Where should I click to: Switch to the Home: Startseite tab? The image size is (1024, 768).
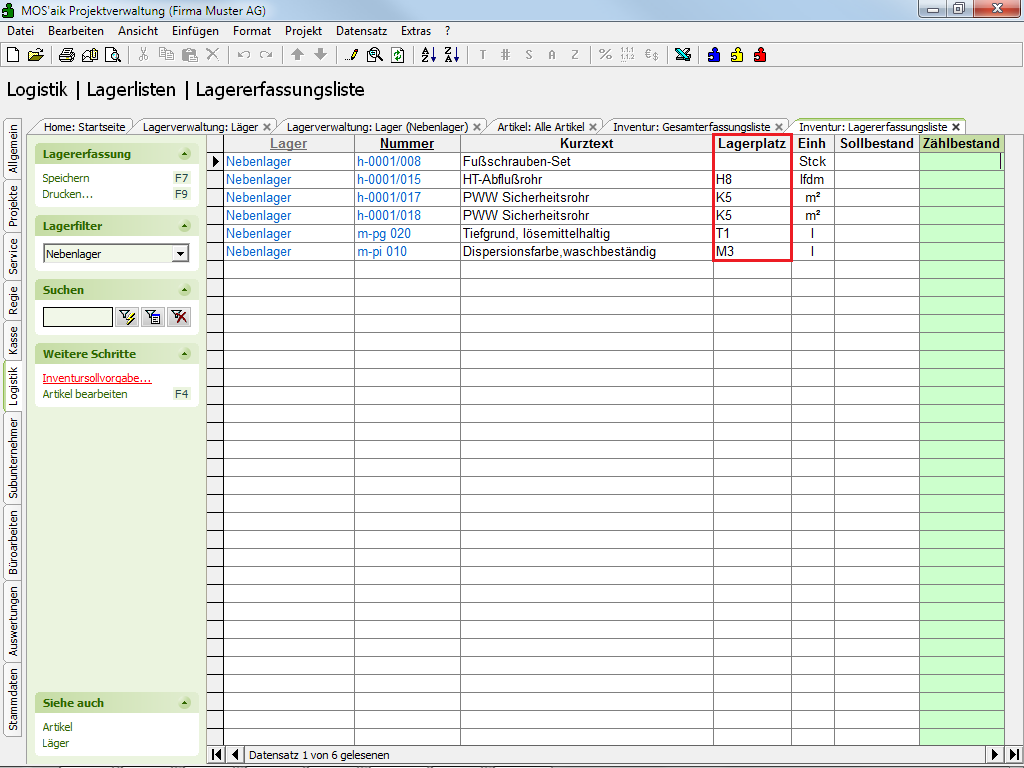[84, 127]
